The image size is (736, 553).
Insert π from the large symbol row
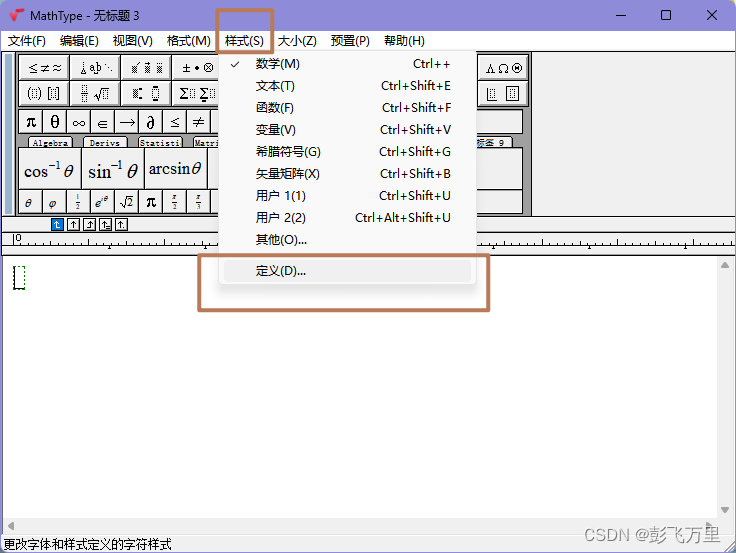(31, 123)
